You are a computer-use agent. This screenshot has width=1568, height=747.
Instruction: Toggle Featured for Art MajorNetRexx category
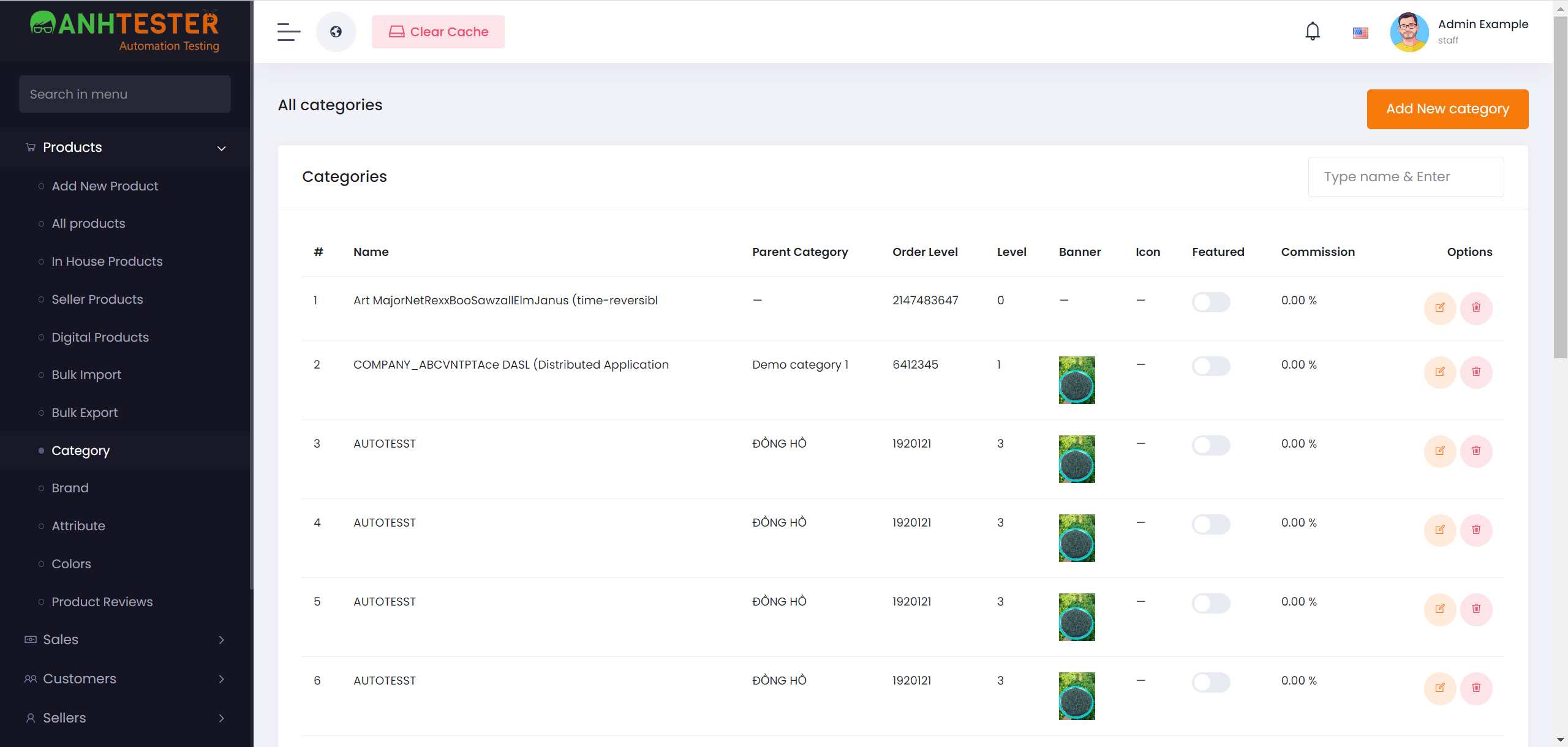coord(1211,302)
